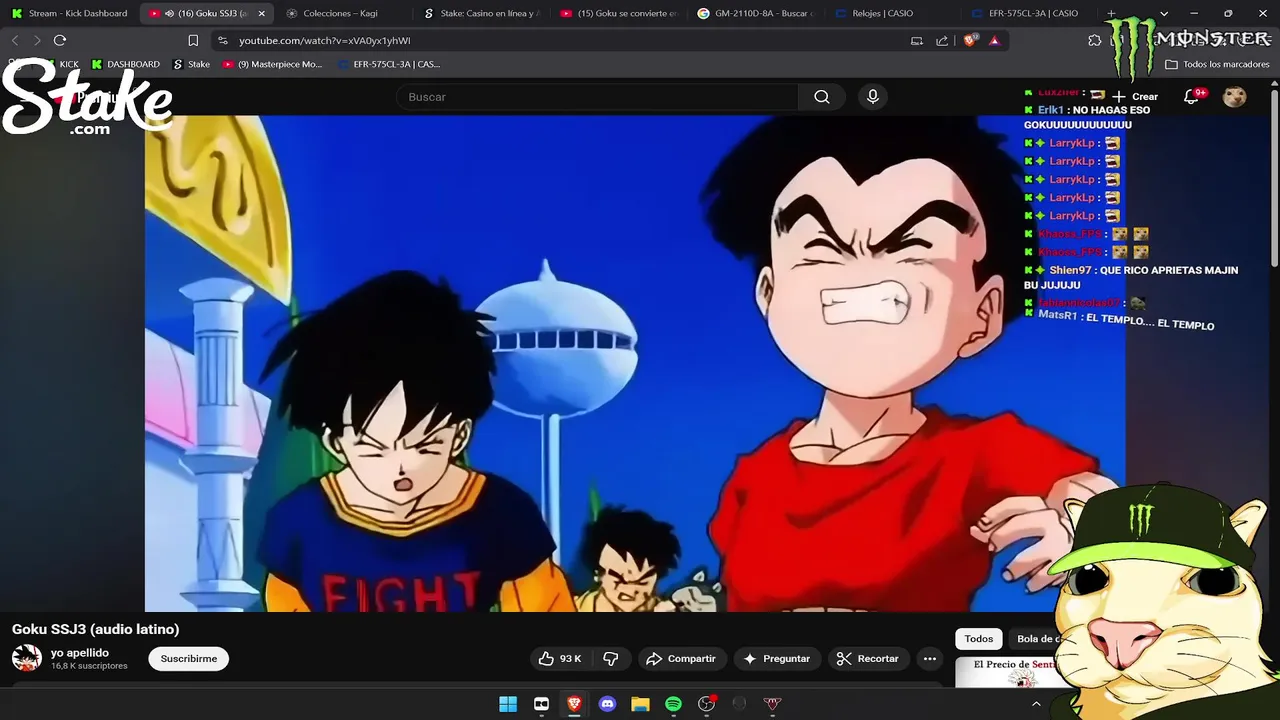
Task: Expand the system tray hidden icons chevron
Action: pyautogui.click(x=1036, y=704)
